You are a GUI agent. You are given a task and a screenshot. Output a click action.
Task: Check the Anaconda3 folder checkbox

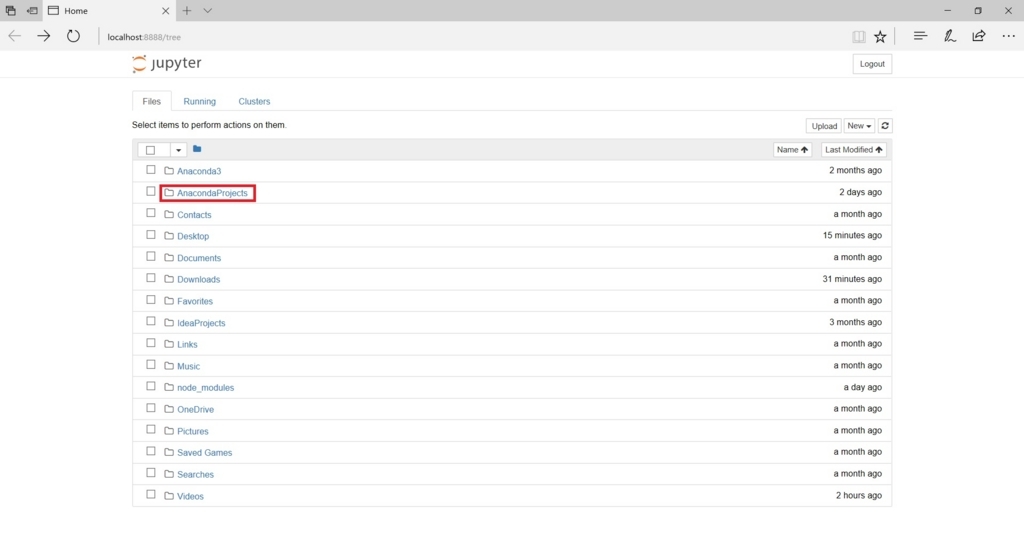point(151,170)
